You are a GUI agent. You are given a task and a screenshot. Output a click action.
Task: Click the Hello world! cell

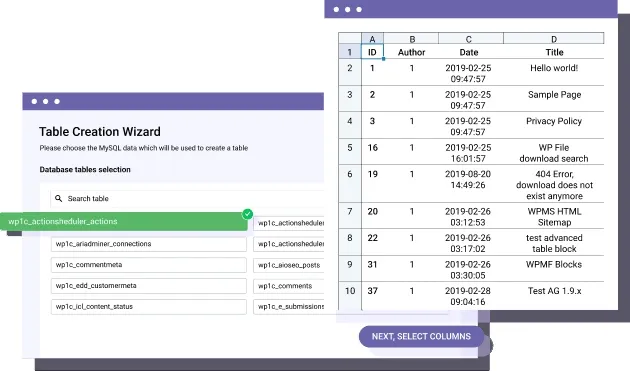tap(554, 72)
